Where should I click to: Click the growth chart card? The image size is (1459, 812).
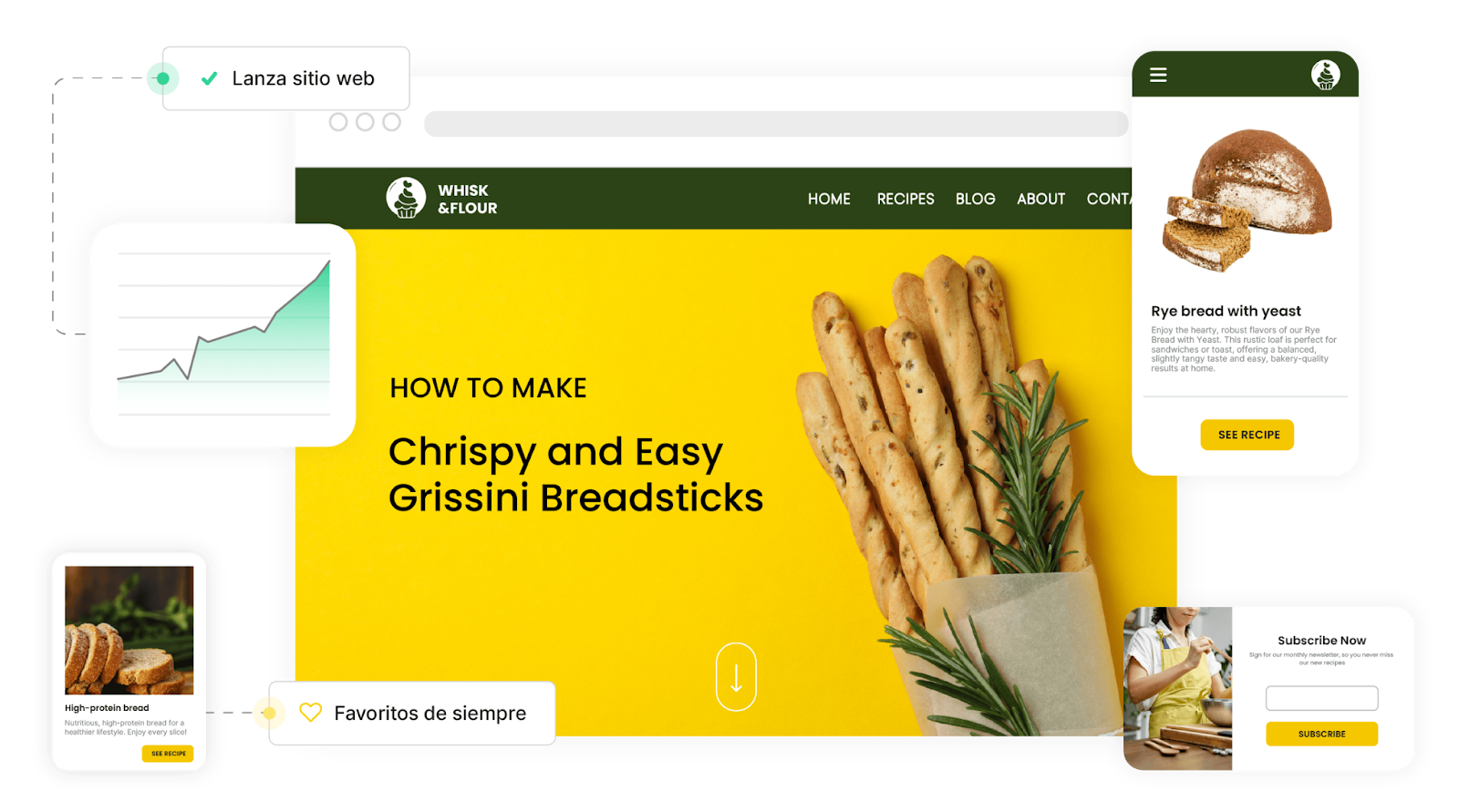[223, 334]
